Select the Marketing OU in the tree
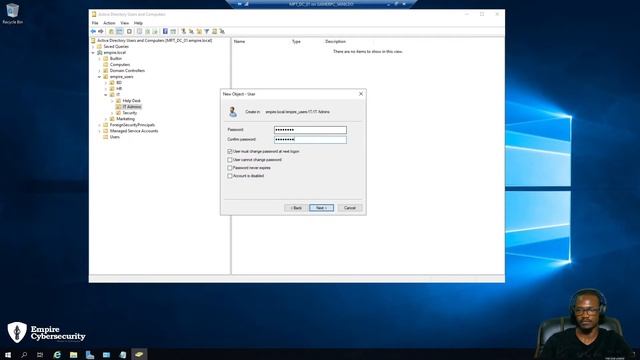Screen dimensions: 640x360 click(x=125, y=119)
